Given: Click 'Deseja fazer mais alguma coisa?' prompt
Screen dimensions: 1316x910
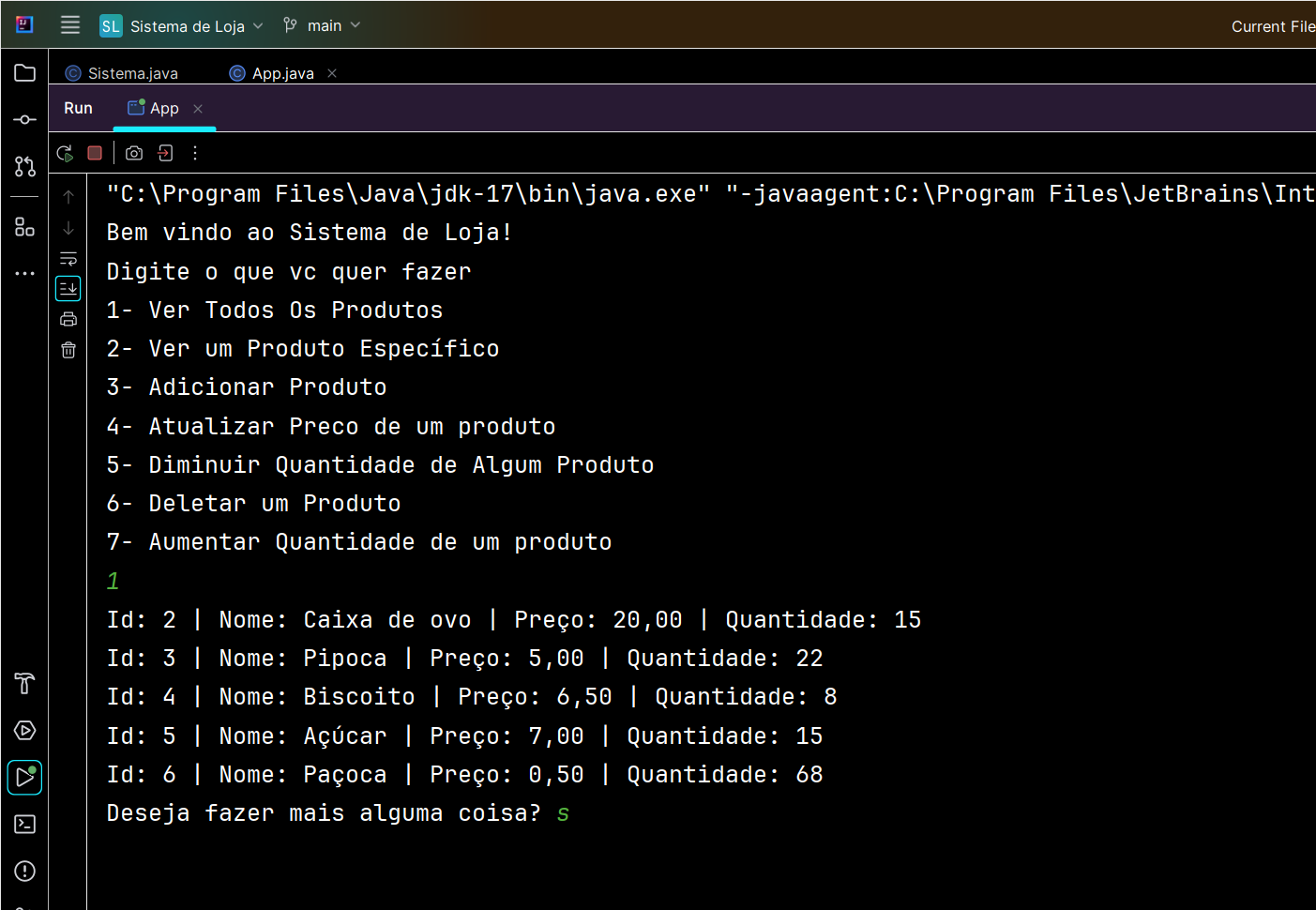Looking at the screenshot, I should pyautogui.click(x=324, y=813).
